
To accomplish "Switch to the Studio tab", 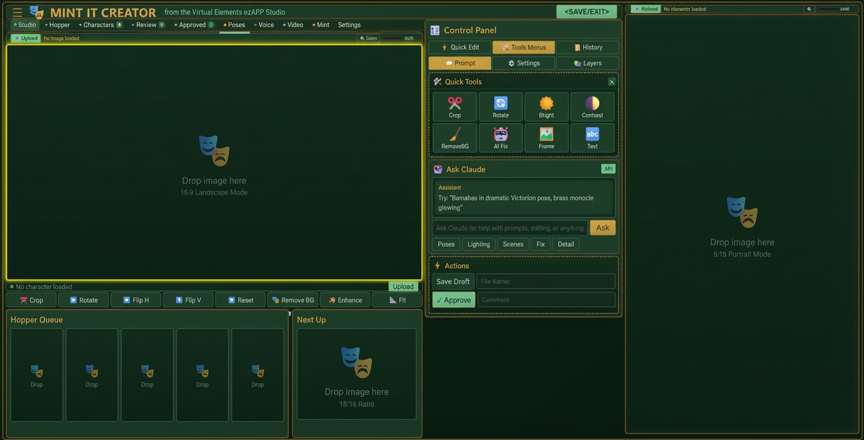I will click(x=24, y=25).
